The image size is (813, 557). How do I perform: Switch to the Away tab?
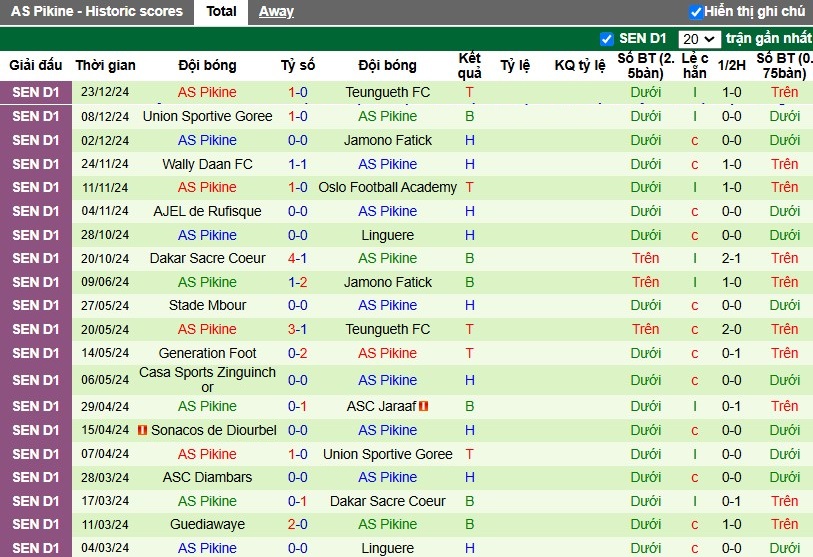276,11
